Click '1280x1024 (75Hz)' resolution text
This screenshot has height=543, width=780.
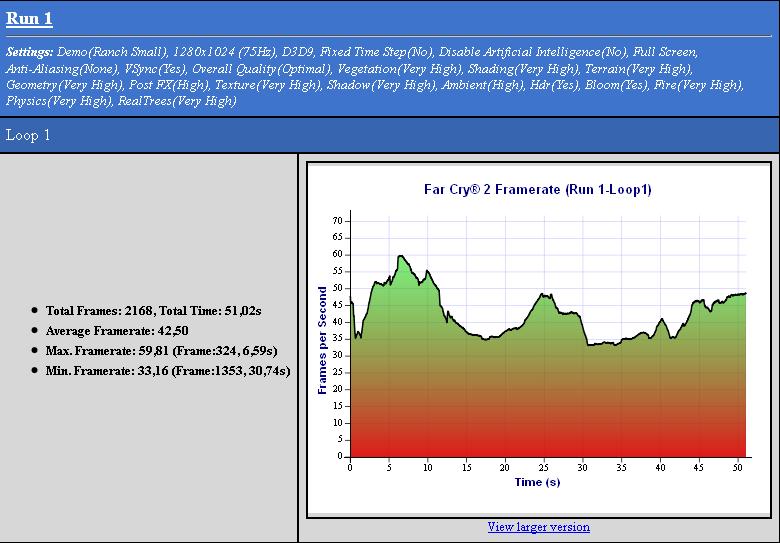pos(224,52)
